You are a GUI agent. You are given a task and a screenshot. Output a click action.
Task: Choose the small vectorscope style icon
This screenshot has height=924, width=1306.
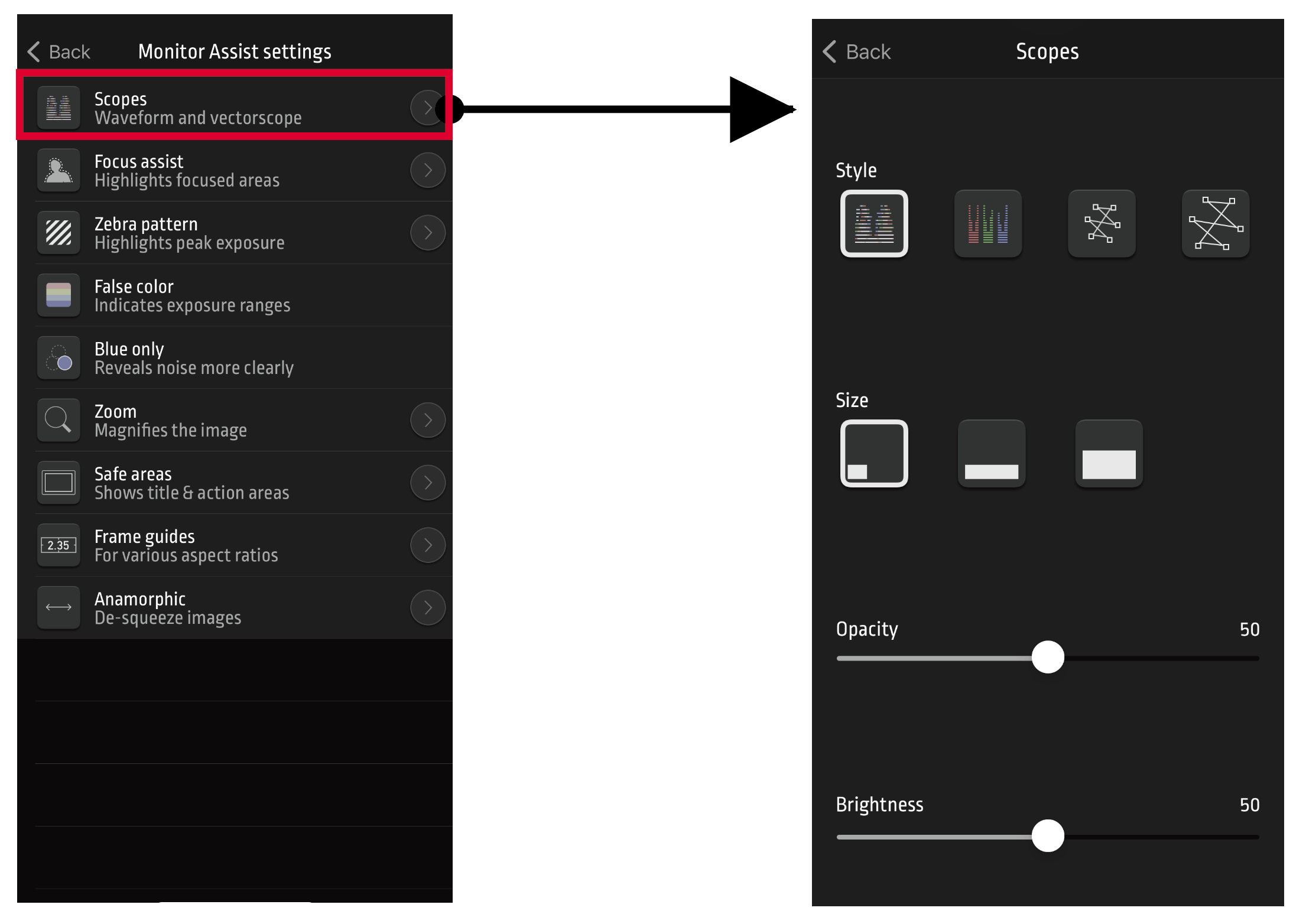click(1102, 223)
